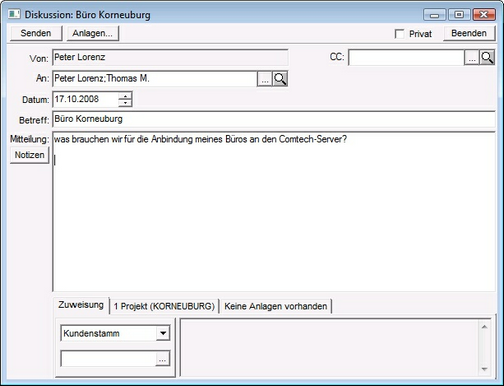This screenshot has width=504, height=386.
Task: Maximize the Diskussion window
Action: point(459,15)
